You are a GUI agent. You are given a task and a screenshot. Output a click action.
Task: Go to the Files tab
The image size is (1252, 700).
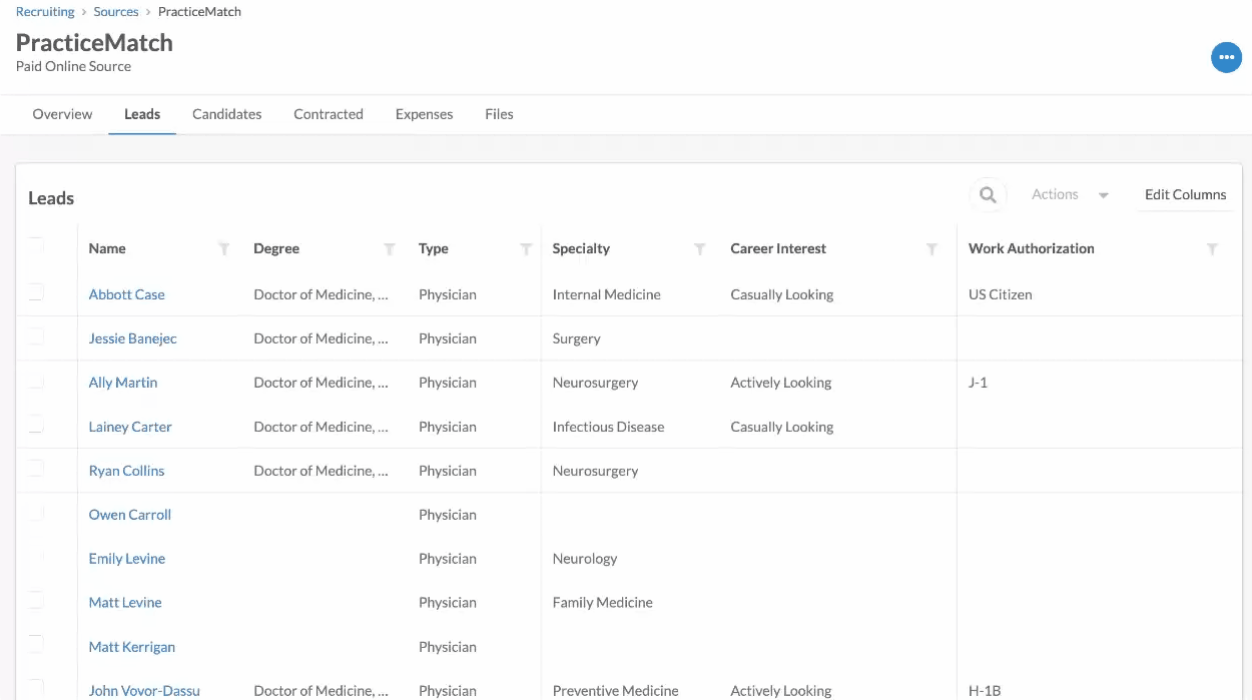tap(499, 114)
